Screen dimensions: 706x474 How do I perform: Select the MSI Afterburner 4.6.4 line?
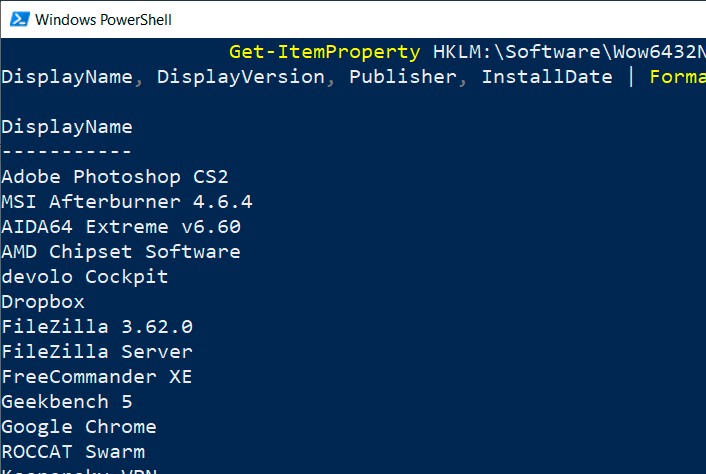point(126,202)
